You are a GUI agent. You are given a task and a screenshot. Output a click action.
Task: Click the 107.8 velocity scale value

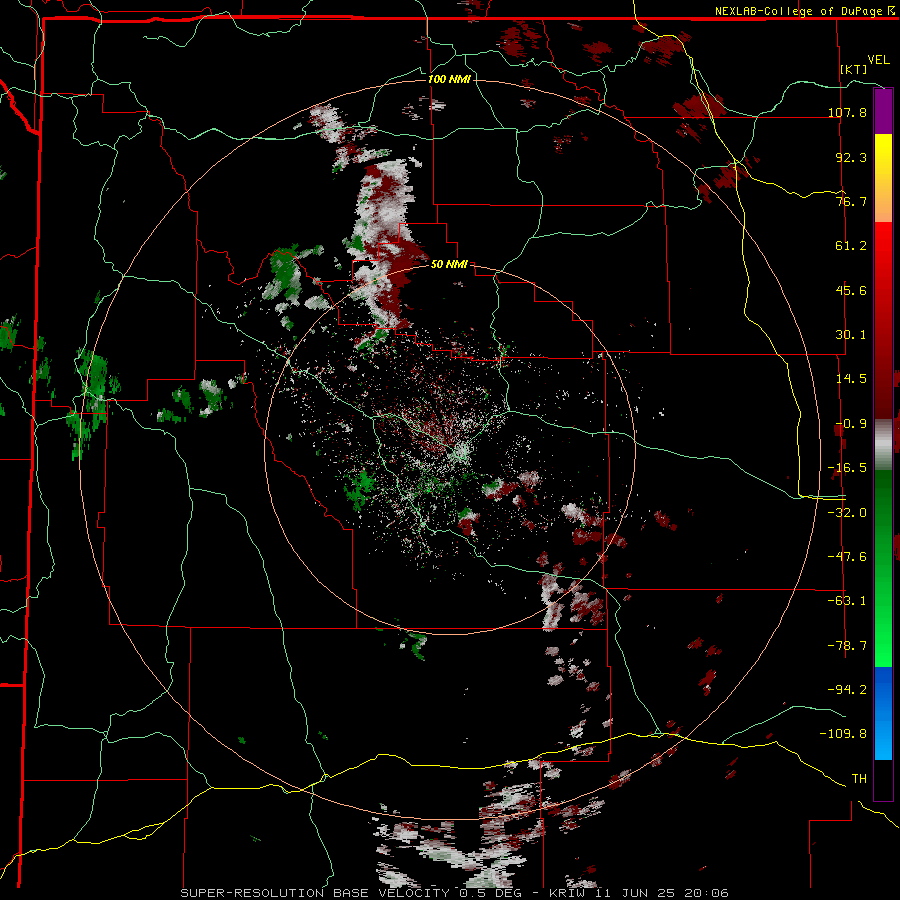(847, 112)
